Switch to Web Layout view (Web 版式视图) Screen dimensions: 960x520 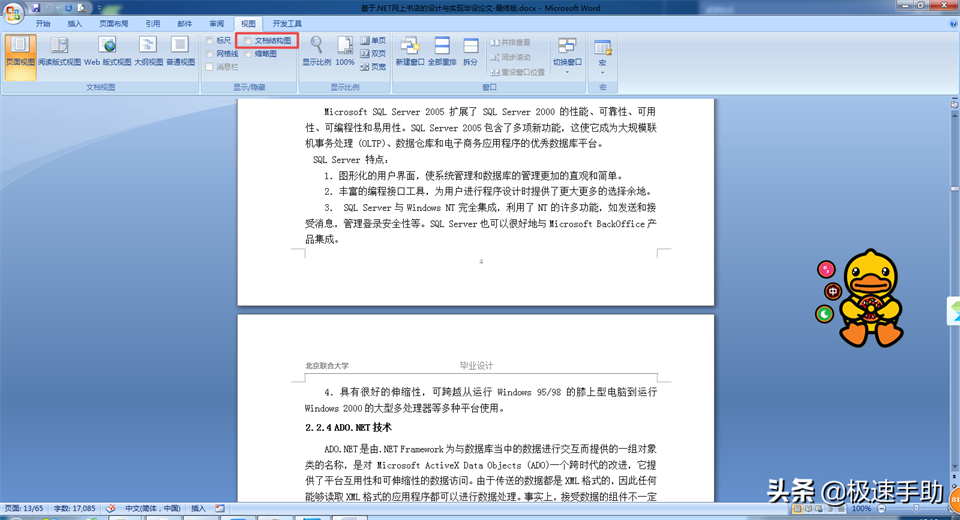[x=107, y=51]
